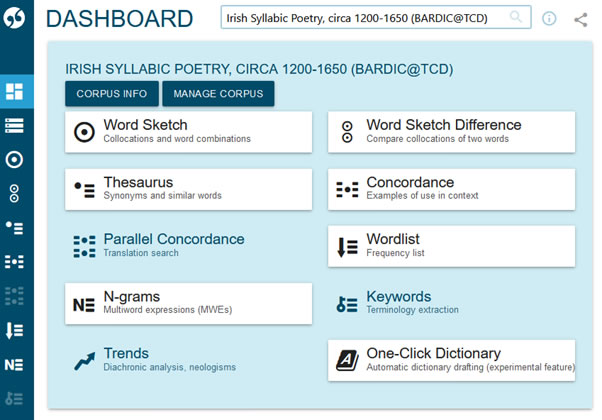Open the Word Sketch sidebar icon
Viewport: 602px width, 420px height.
15,159
